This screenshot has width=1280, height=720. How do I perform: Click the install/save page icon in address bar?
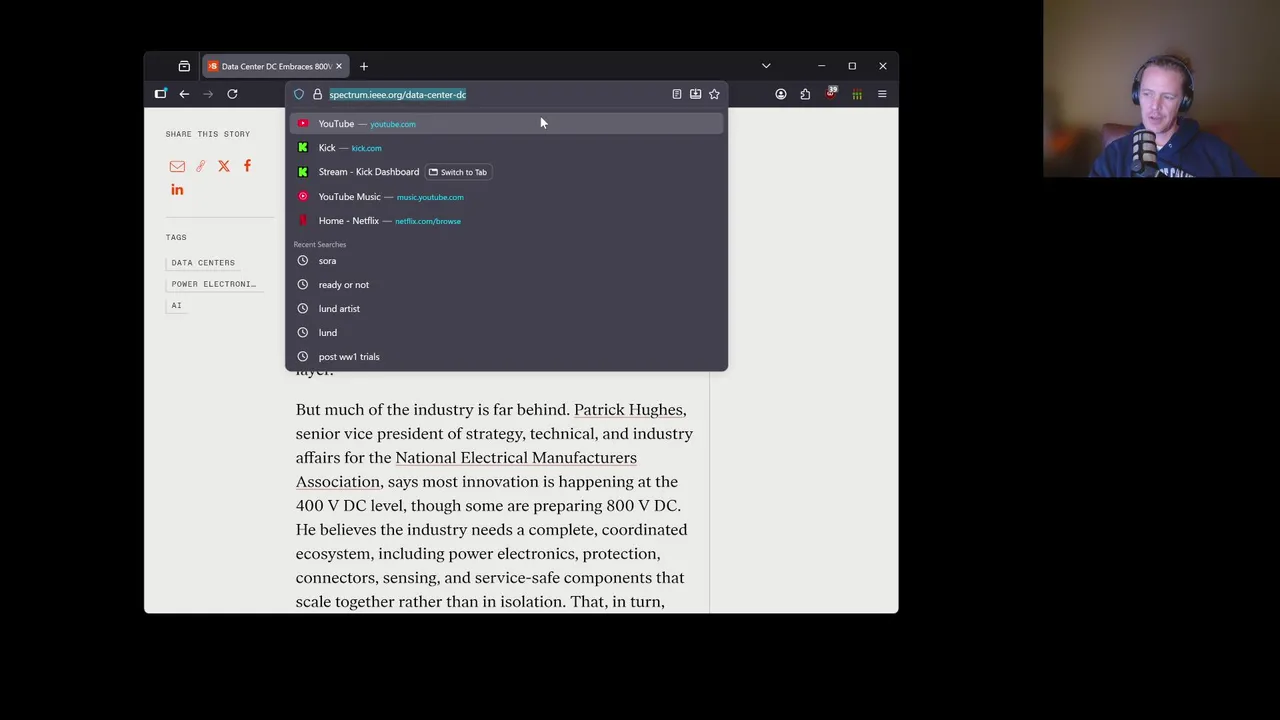[x=695, y=94]
